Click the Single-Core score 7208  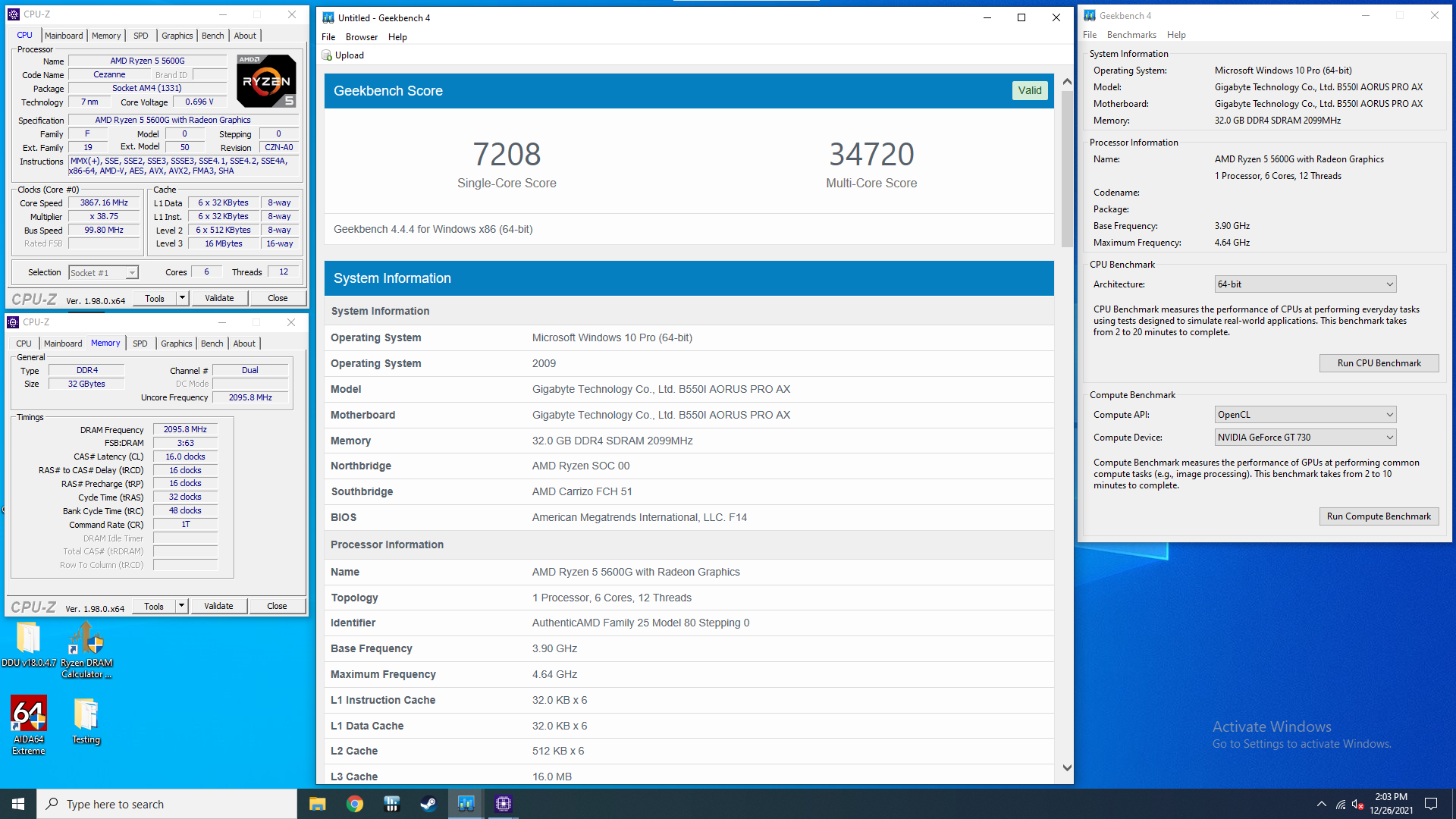tap(507, 155)
